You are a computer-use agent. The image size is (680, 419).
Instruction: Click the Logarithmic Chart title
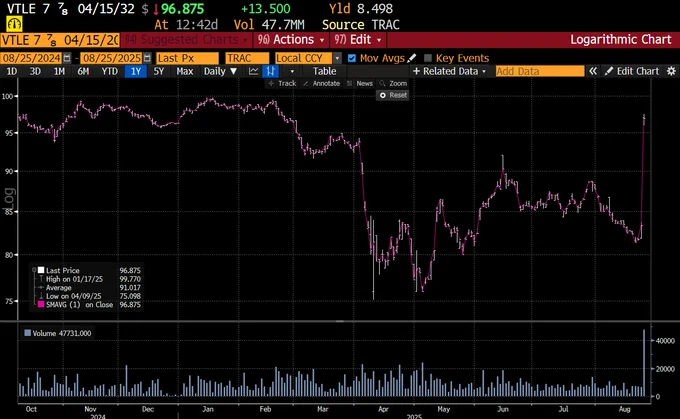tap(621, 39)
